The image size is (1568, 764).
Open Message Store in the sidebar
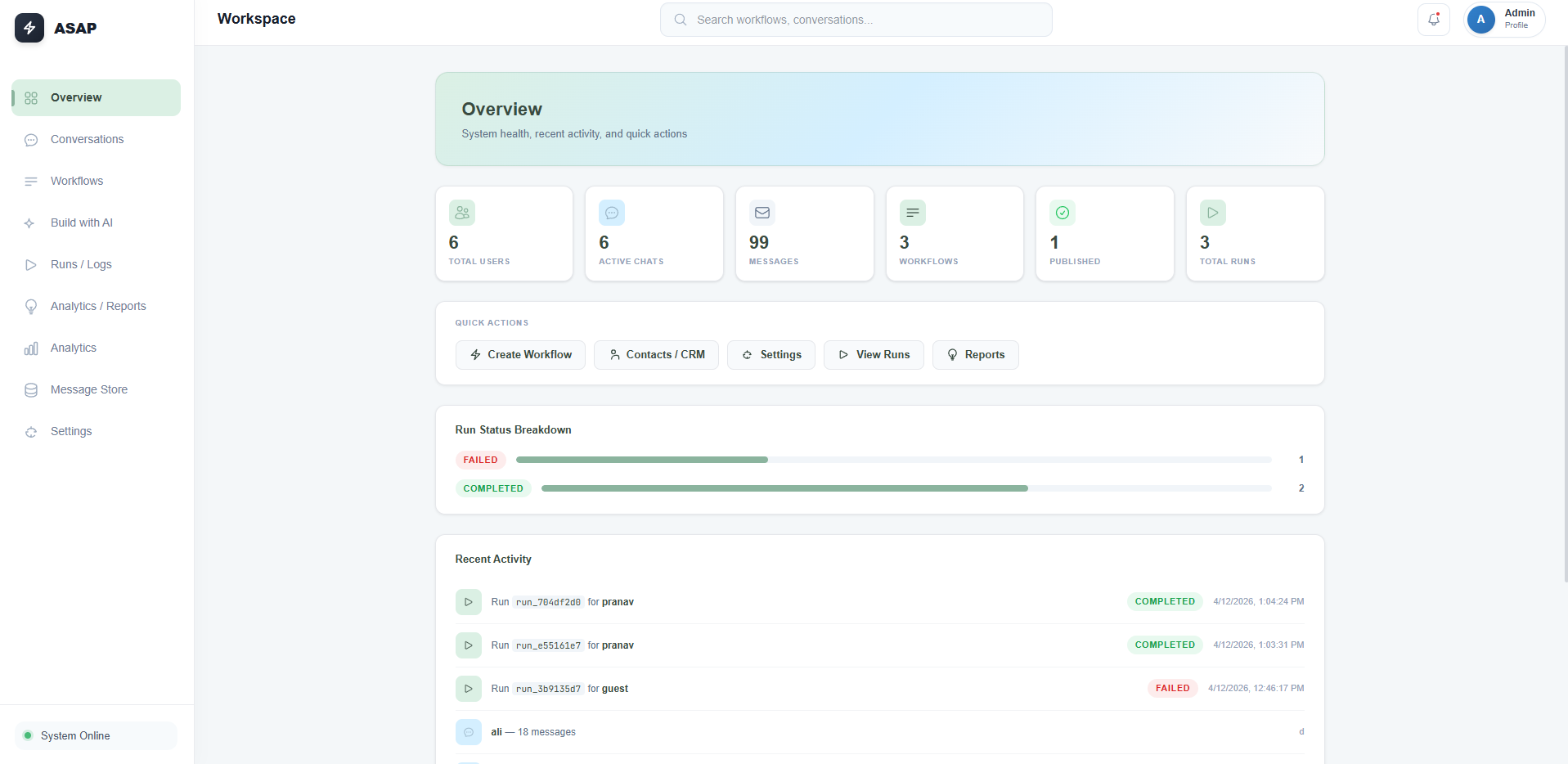pyautogui.click(x=97, y=389)
